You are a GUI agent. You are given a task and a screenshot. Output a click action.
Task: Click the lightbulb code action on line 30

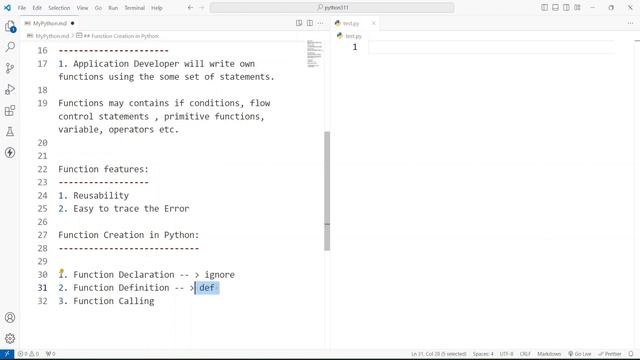tap(62, 271)
